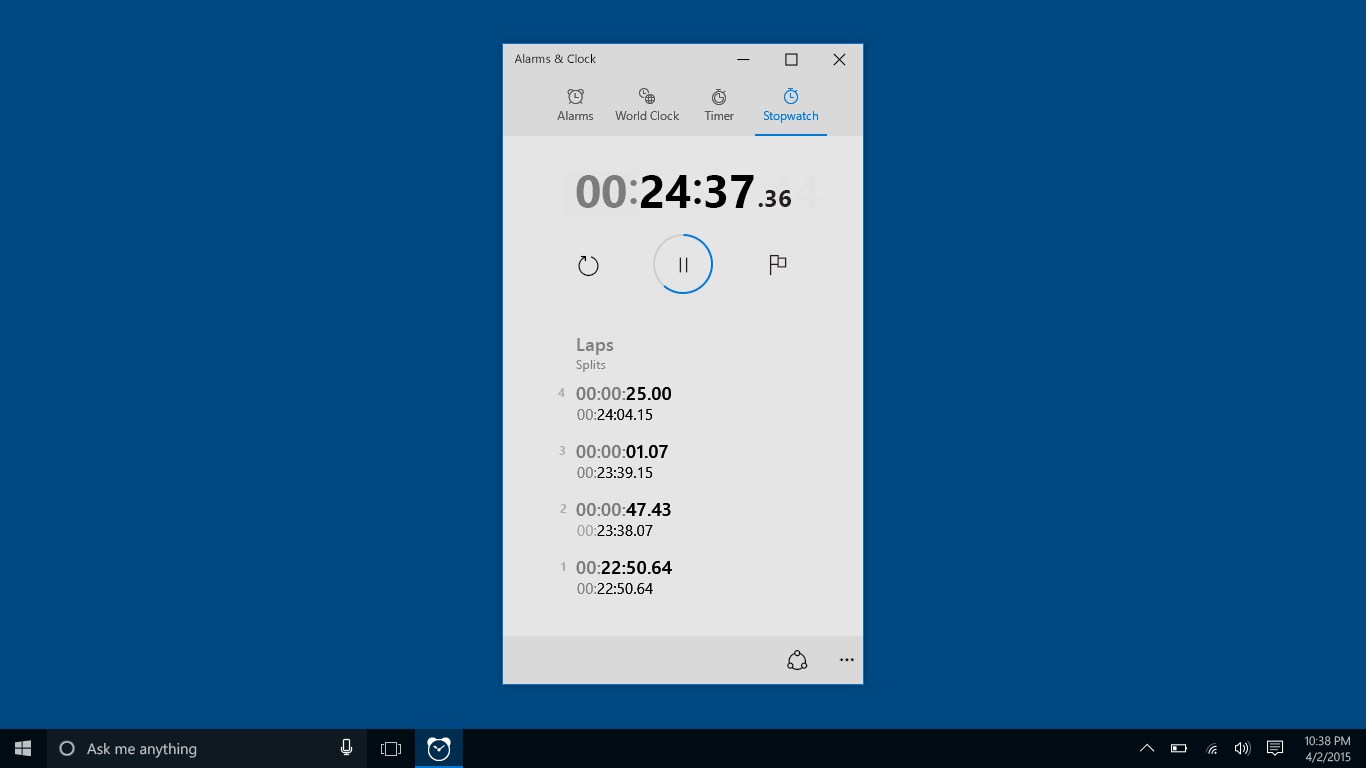Go to the Timer tab
Screen dimensions: 1366x768
click(x=719, y=105)
